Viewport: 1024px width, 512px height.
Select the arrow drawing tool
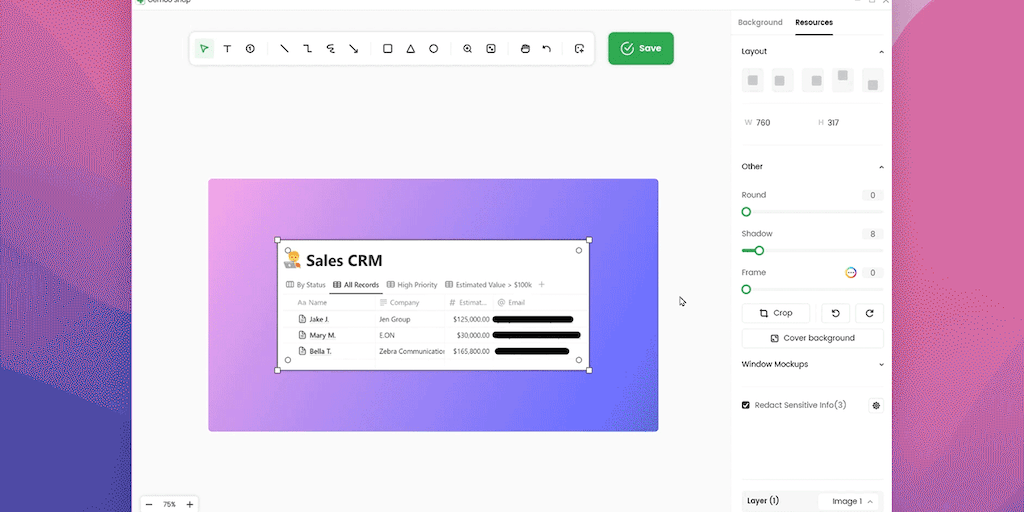(x=353, y=48)
